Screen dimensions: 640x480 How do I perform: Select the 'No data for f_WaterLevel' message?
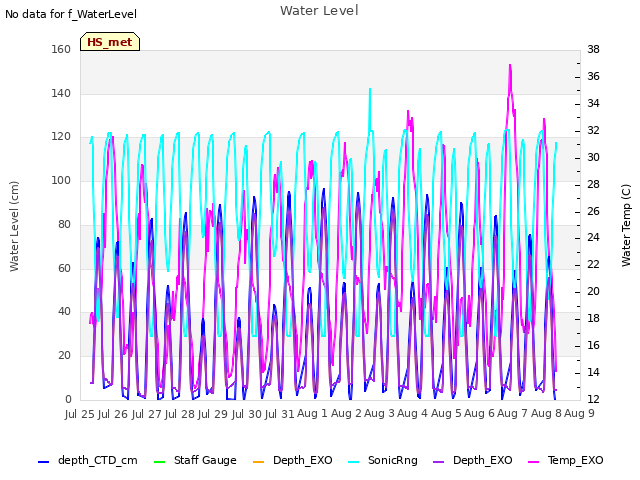point(71,14)
